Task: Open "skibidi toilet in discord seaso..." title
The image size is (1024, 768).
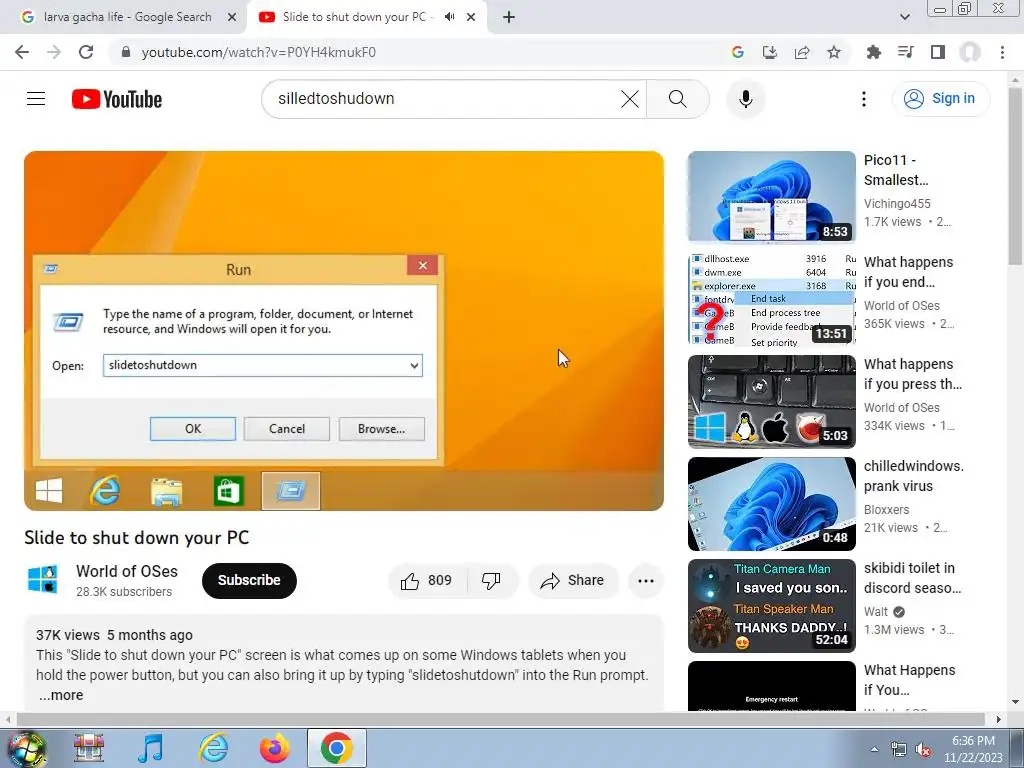Action: click(912, 578)
